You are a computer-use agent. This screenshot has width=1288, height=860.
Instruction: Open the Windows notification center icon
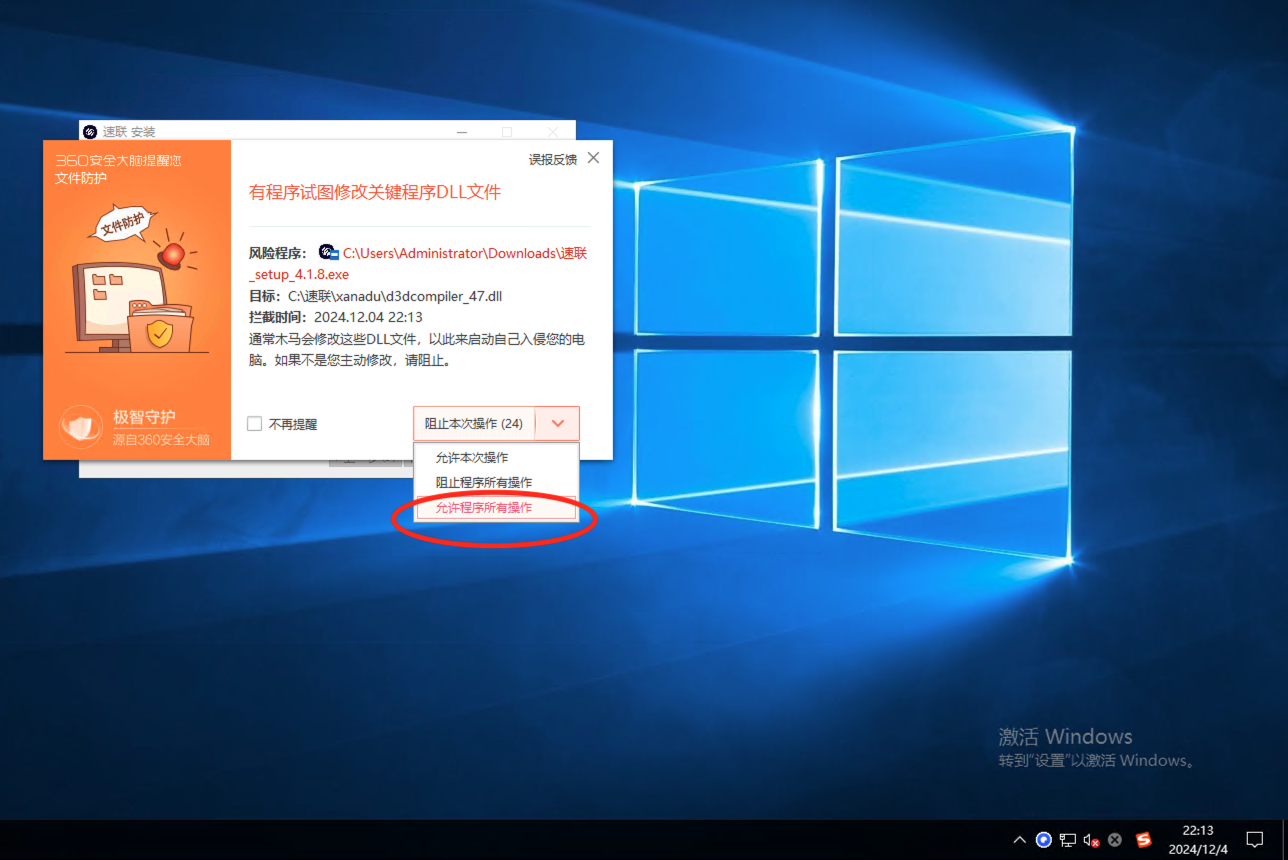1255,840
